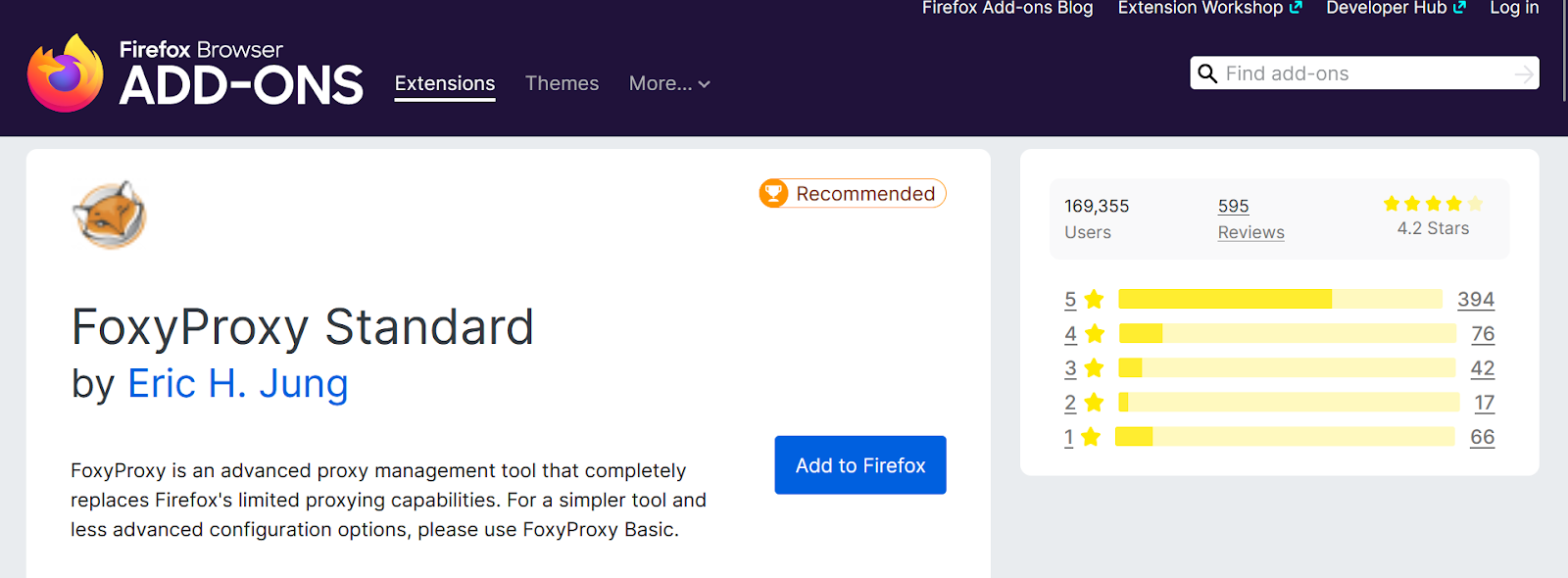Click the Reviews link
The height and width of the screenshot is (578, 1568).
[1250, 232]
